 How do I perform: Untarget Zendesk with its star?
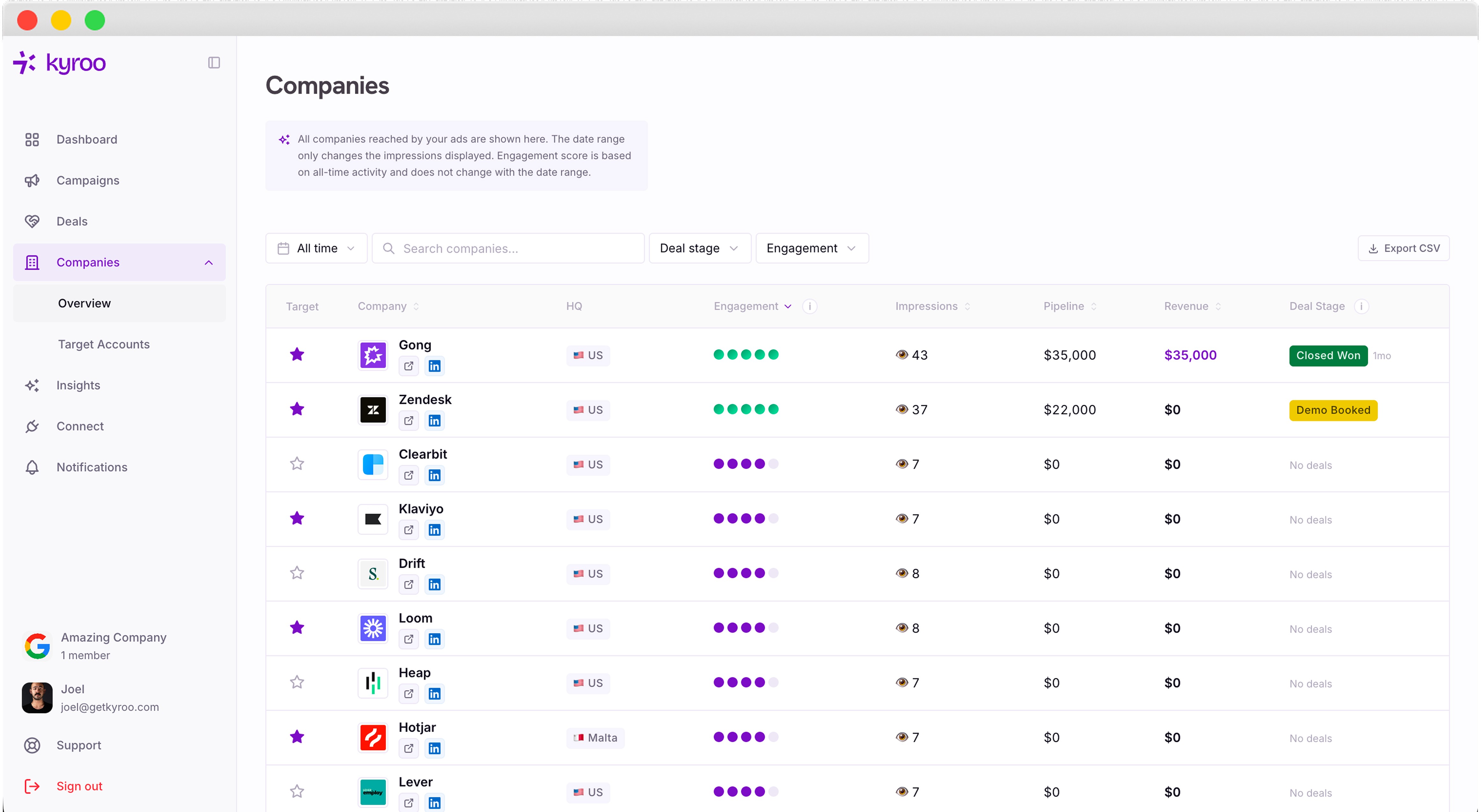pyautogui.click(x=297, y=409)
